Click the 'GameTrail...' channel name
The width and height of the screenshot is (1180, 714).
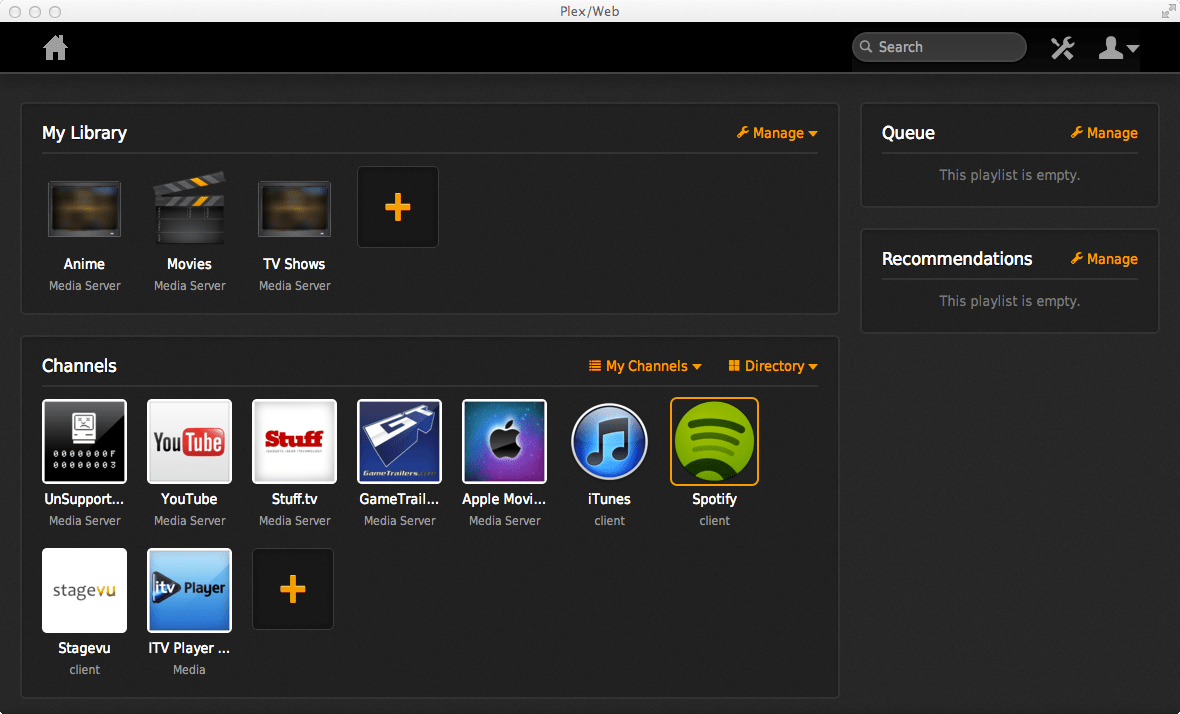[x=399, y=499]
